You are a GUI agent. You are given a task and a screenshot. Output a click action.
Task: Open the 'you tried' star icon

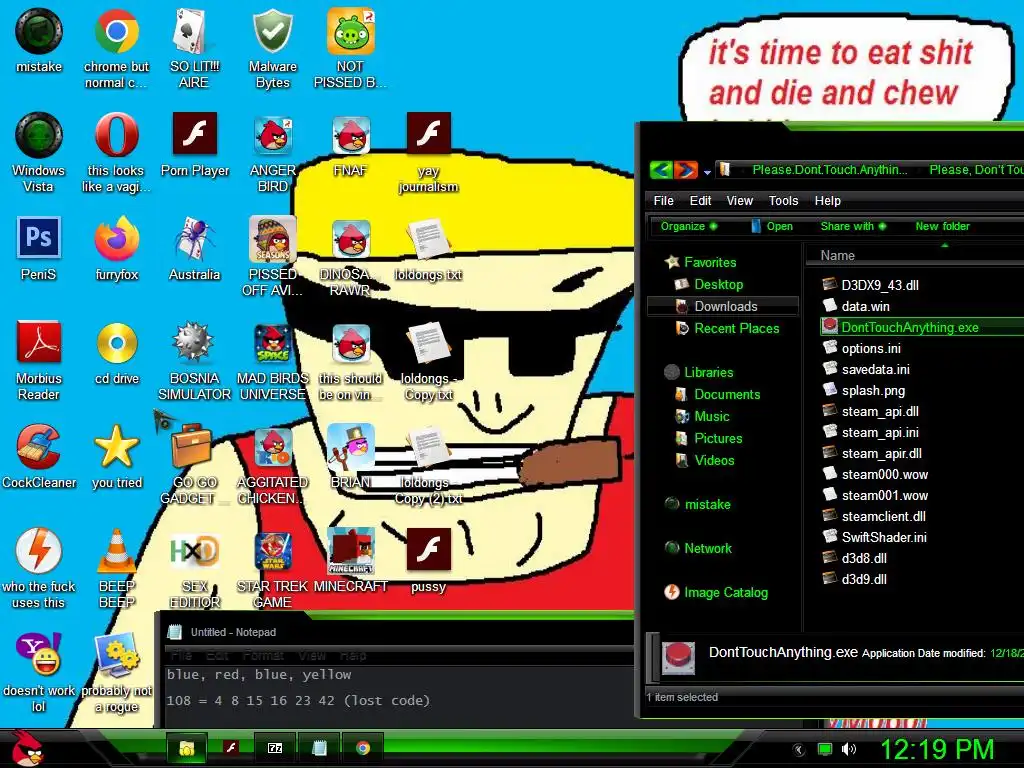pos(116,456)
